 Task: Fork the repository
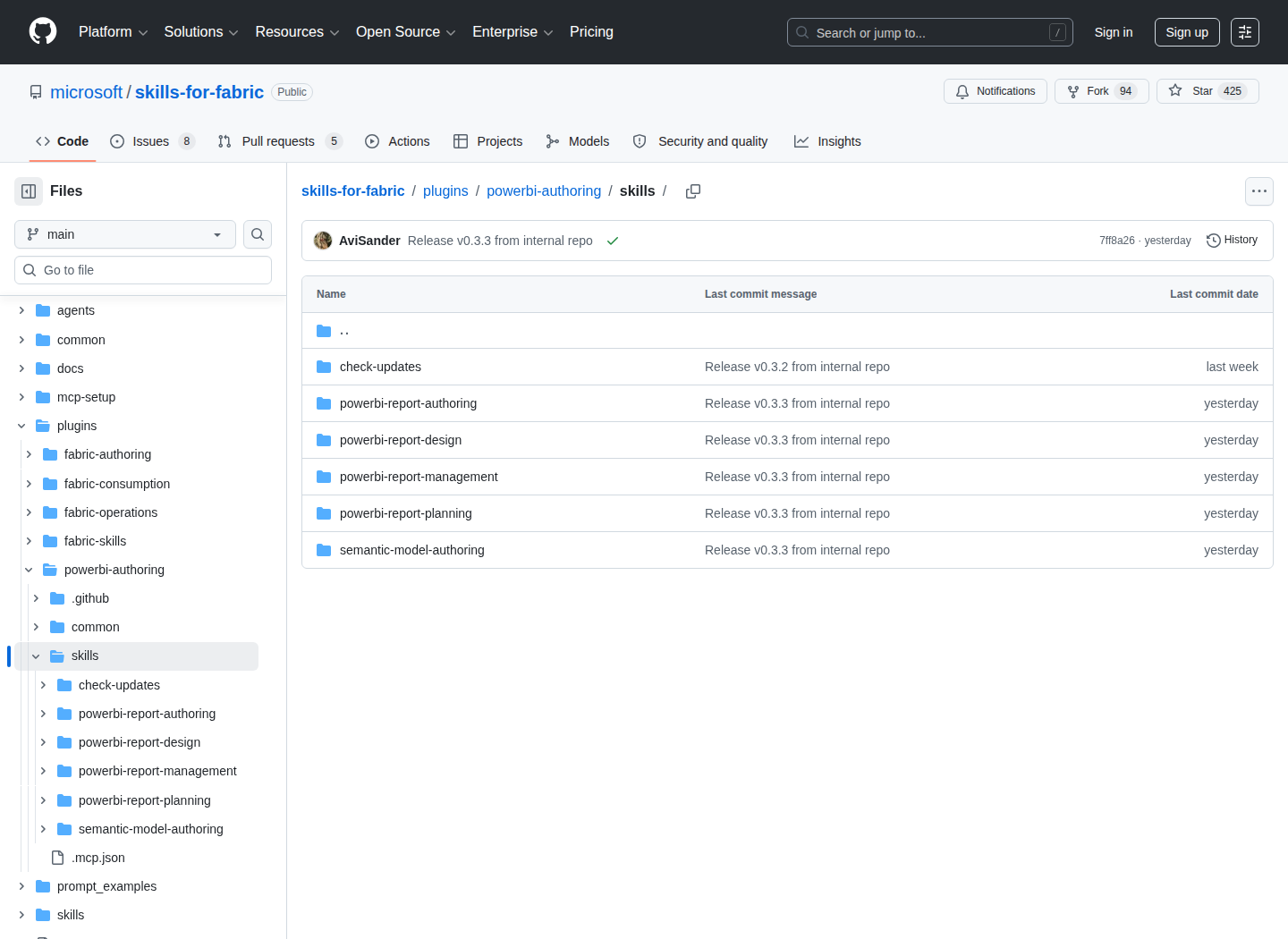tap(1101, 91)
